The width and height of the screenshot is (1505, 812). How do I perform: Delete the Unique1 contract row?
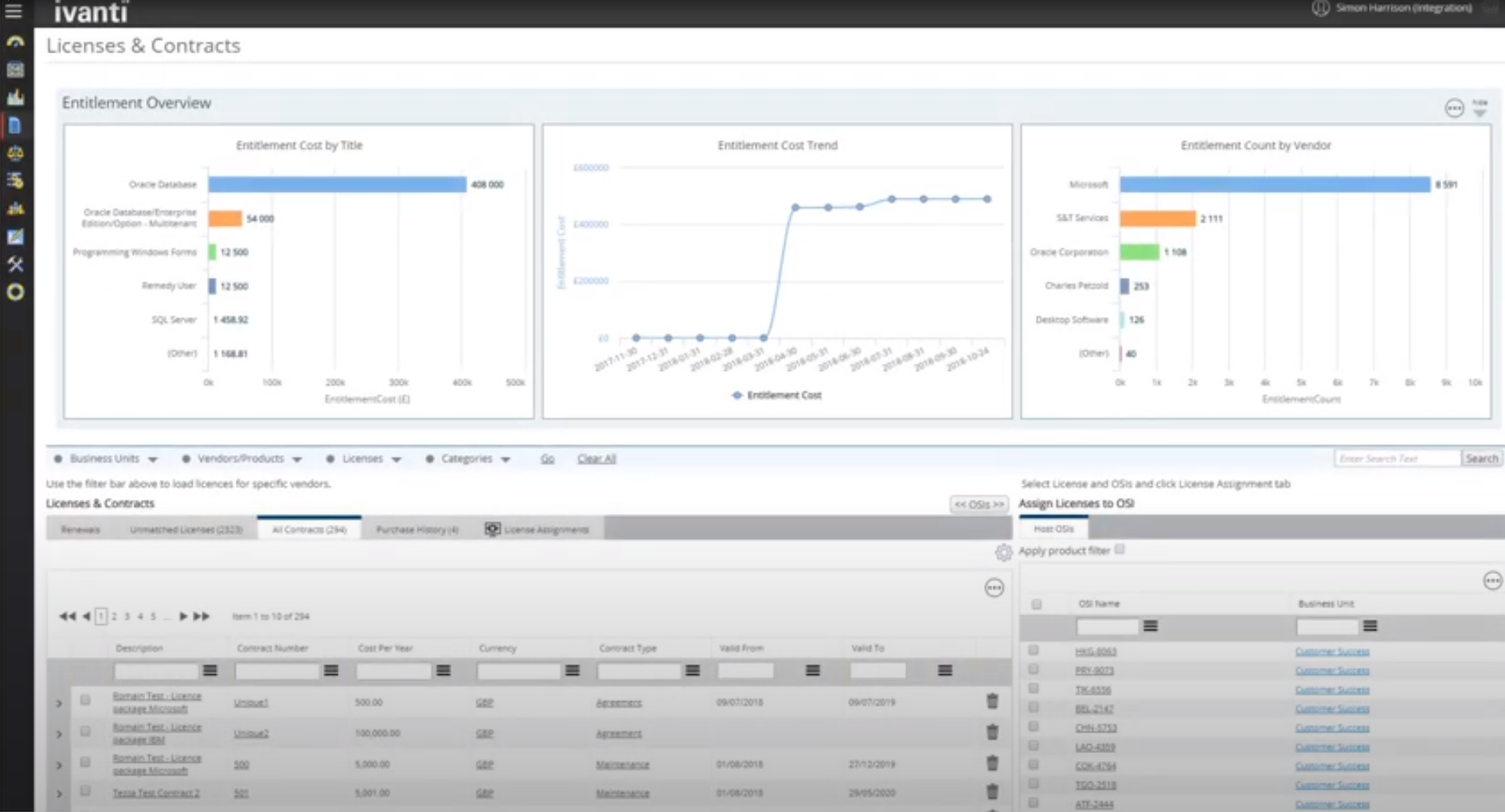click(992, 701)
